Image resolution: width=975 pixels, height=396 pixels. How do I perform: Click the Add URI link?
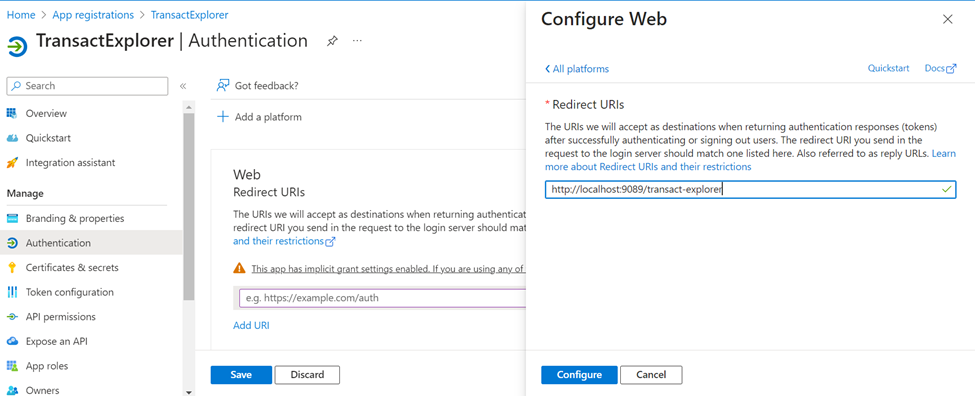(x=251, y=325)
